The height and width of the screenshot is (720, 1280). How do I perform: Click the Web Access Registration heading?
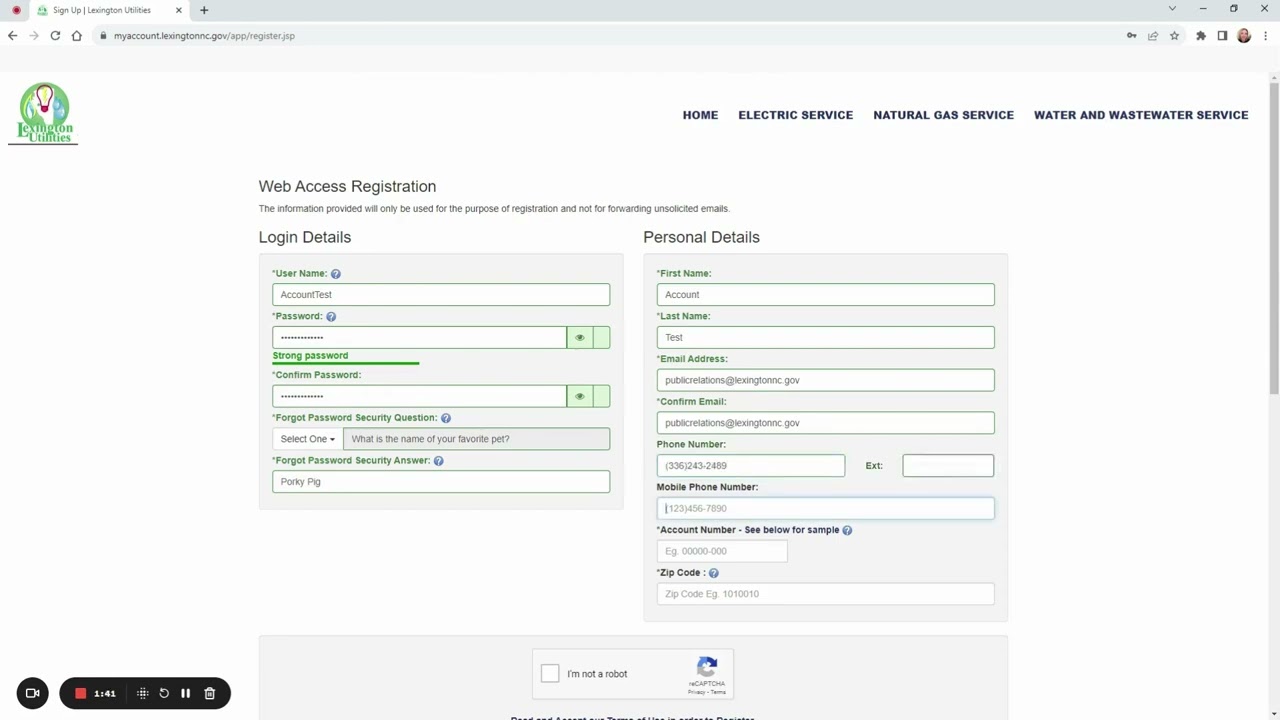[347, 187]
